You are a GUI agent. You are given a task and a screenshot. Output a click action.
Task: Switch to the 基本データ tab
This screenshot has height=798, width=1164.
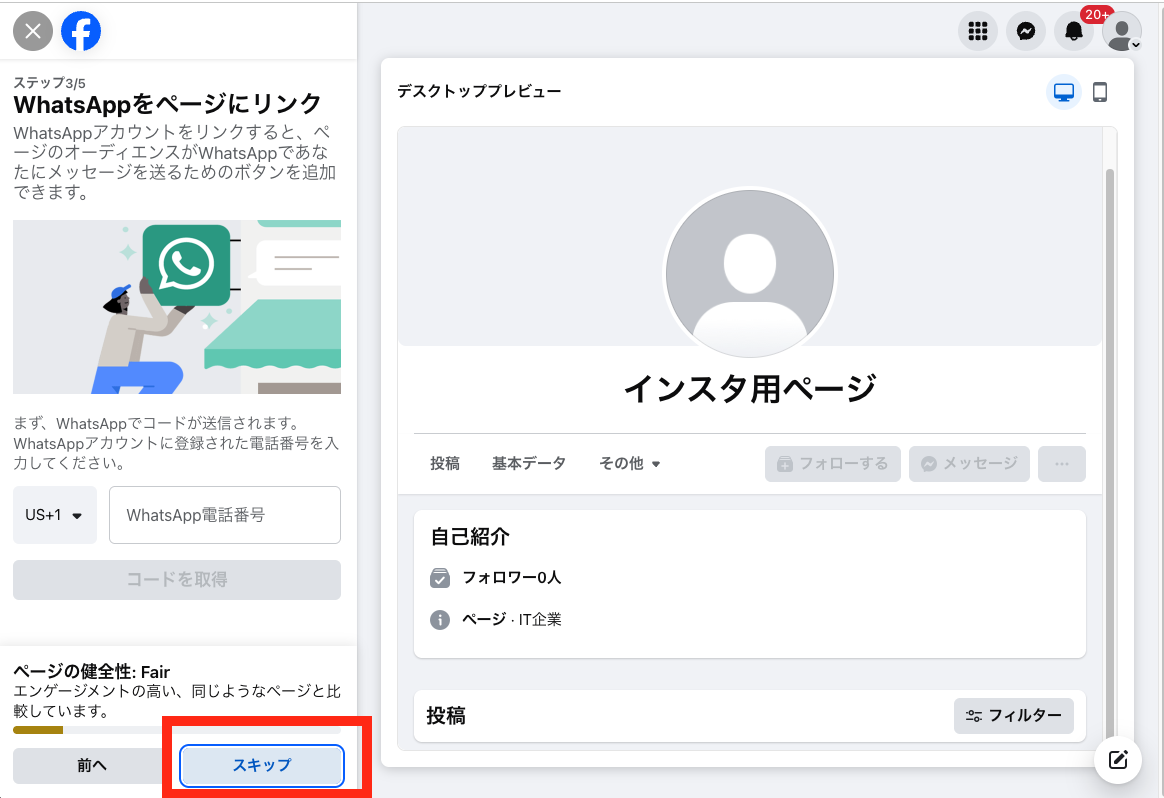tap(529, 463)
